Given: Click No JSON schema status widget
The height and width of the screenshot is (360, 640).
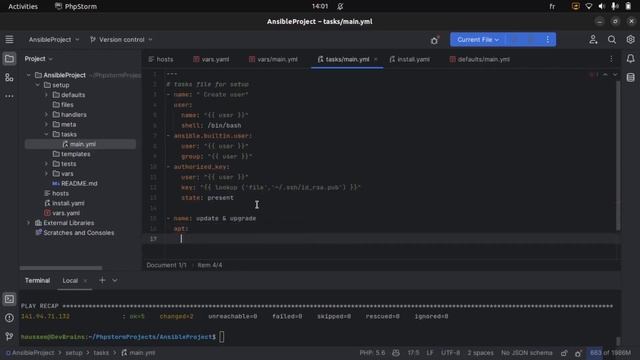Looking at the screenshot, I should (x=527, y=353).
